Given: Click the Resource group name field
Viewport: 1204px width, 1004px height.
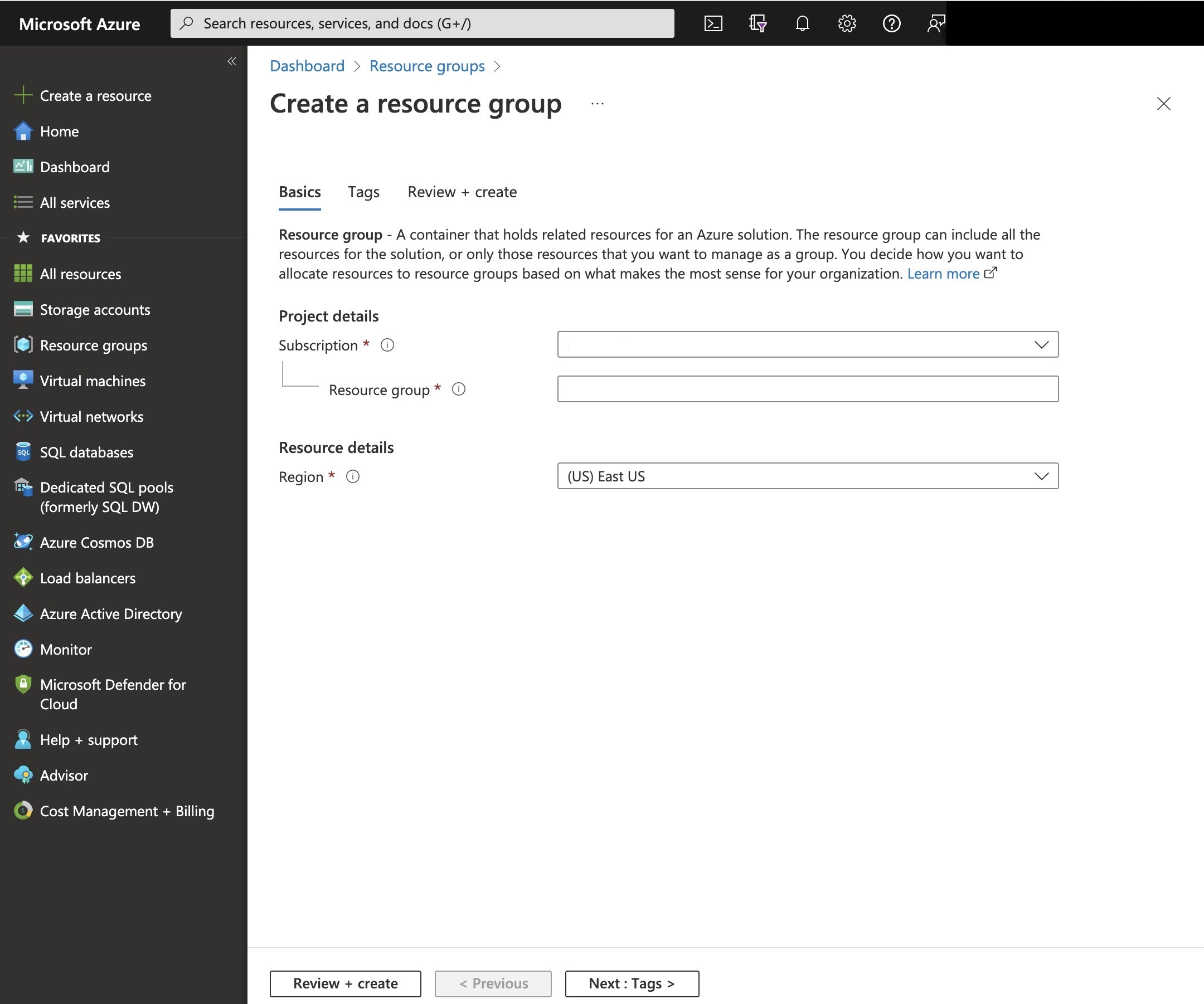Looking at the screenshot, I should click(807, 389).
